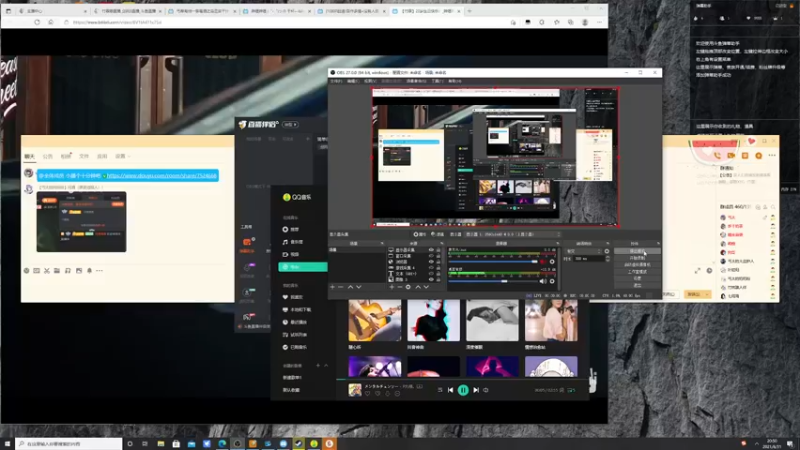Adjust transition duration stepper in OBS
This screenshot has height=450, width=800.
point(607,259)
